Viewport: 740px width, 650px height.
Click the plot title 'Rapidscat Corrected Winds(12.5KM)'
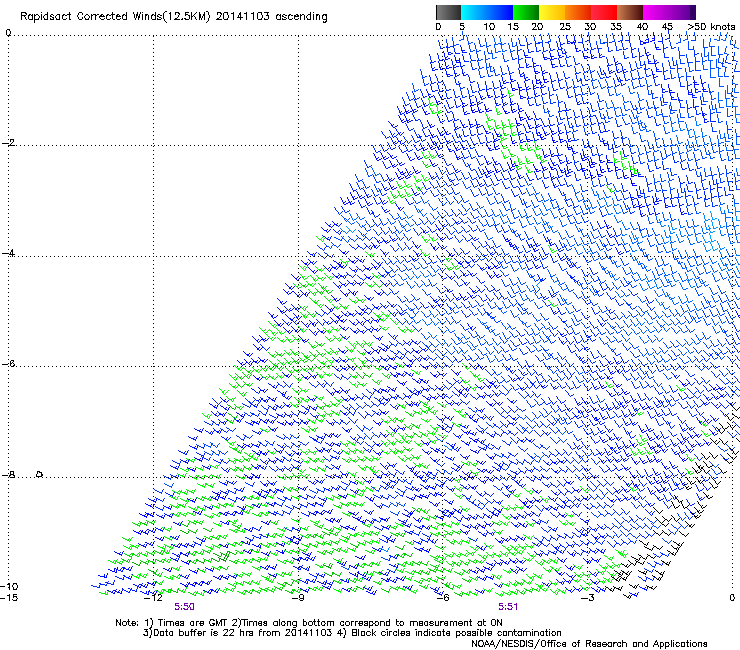[x=115, y=17]
